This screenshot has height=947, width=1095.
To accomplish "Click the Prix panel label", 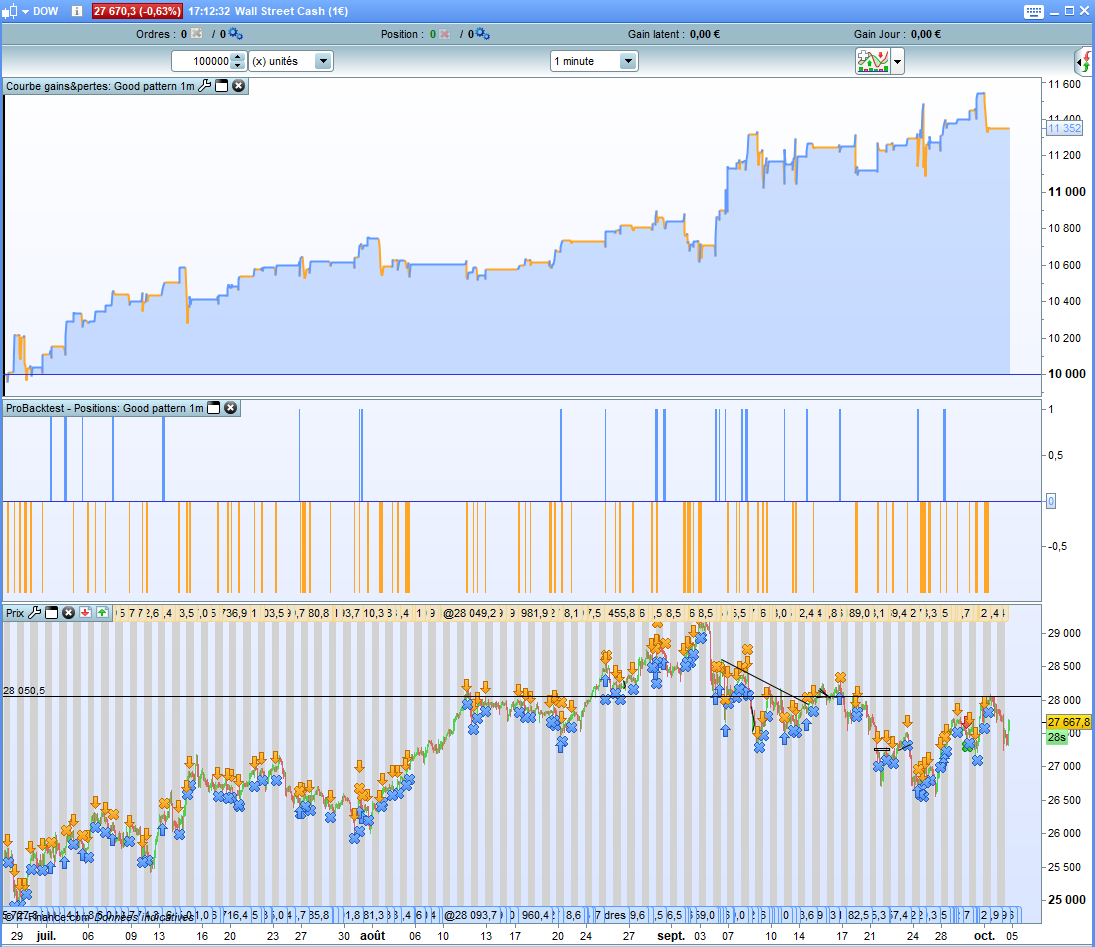I will point(15,612).
